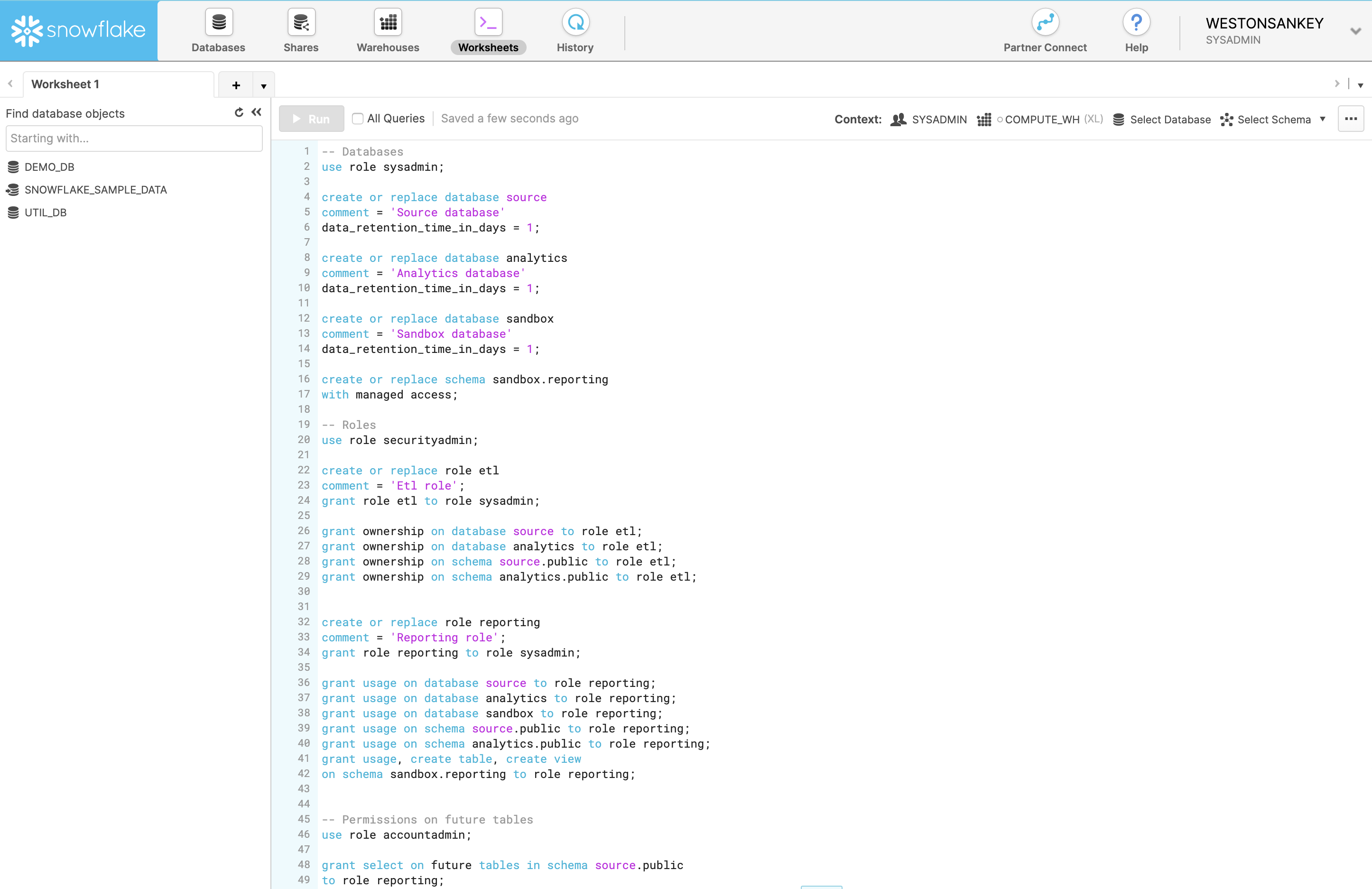Click line 17 'with managed access;'
The image size is (1372, 889).
click(x=389, y=395)
